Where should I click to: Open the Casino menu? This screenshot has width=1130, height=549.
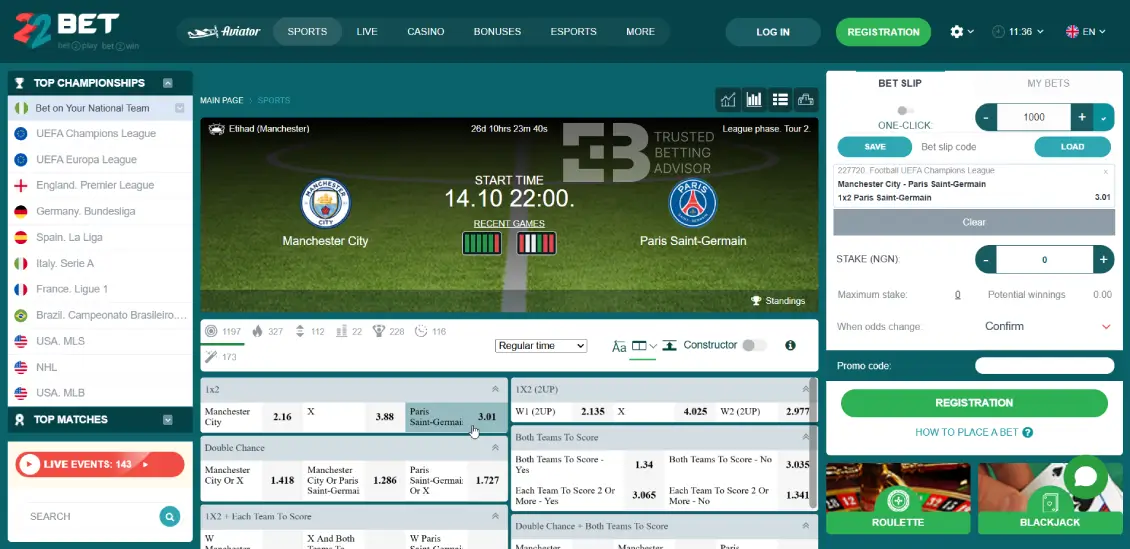point(425,32)
